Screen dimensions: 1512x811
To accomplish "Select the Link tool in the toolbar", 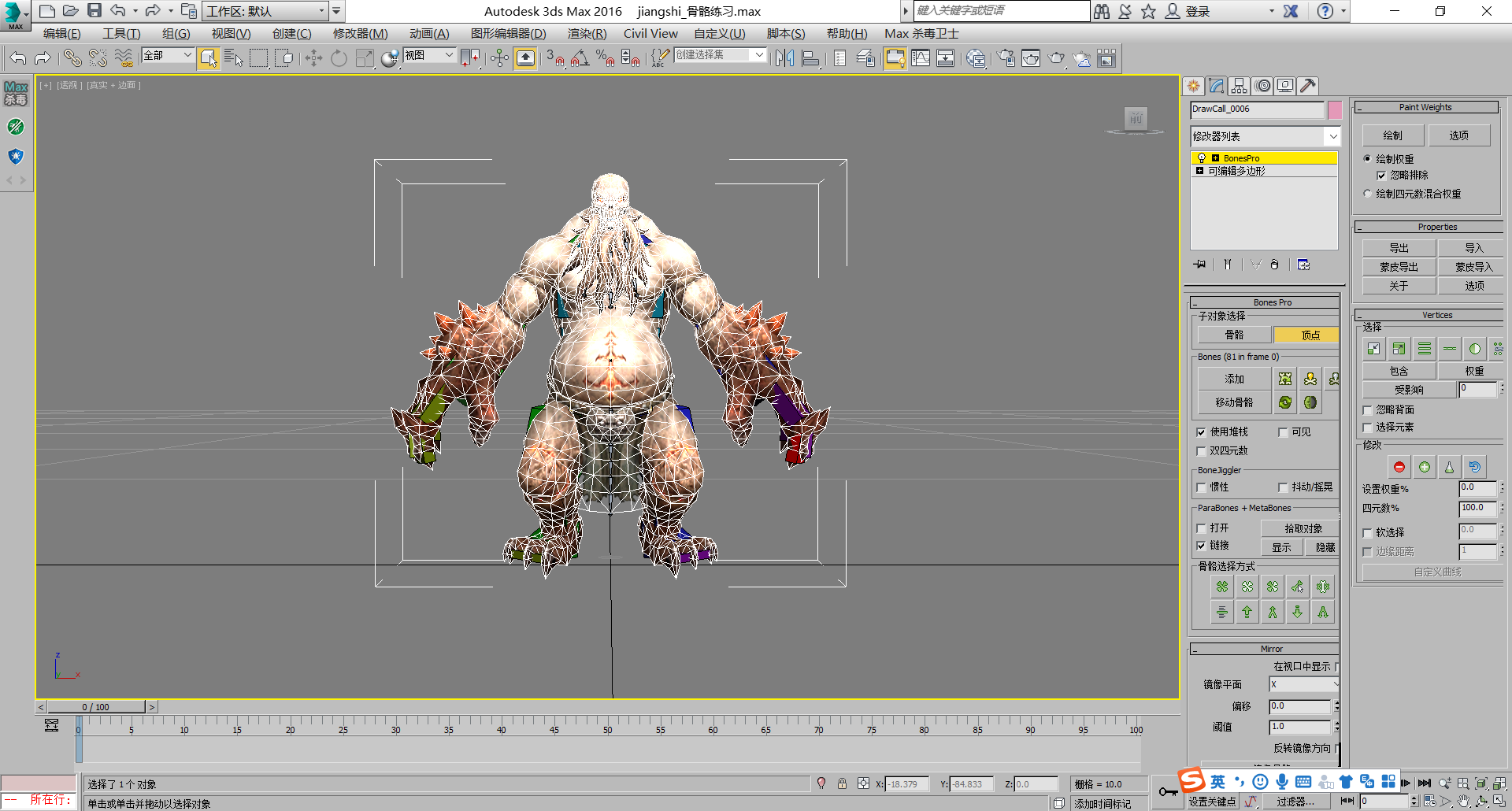I will (72, 57).
